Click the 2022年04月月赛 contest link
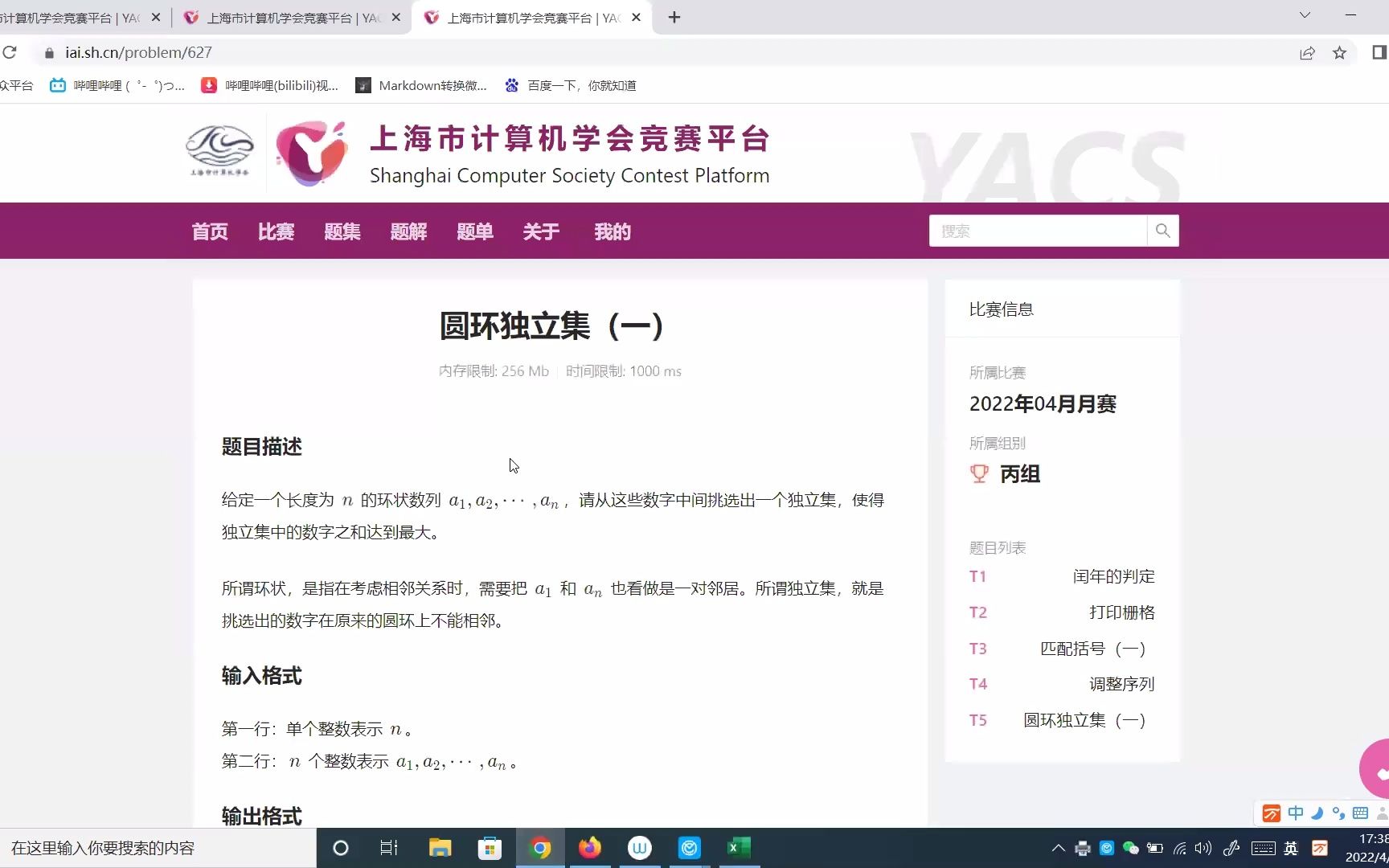Viewport: 1389px width, 868px height. coord(1042,404)
